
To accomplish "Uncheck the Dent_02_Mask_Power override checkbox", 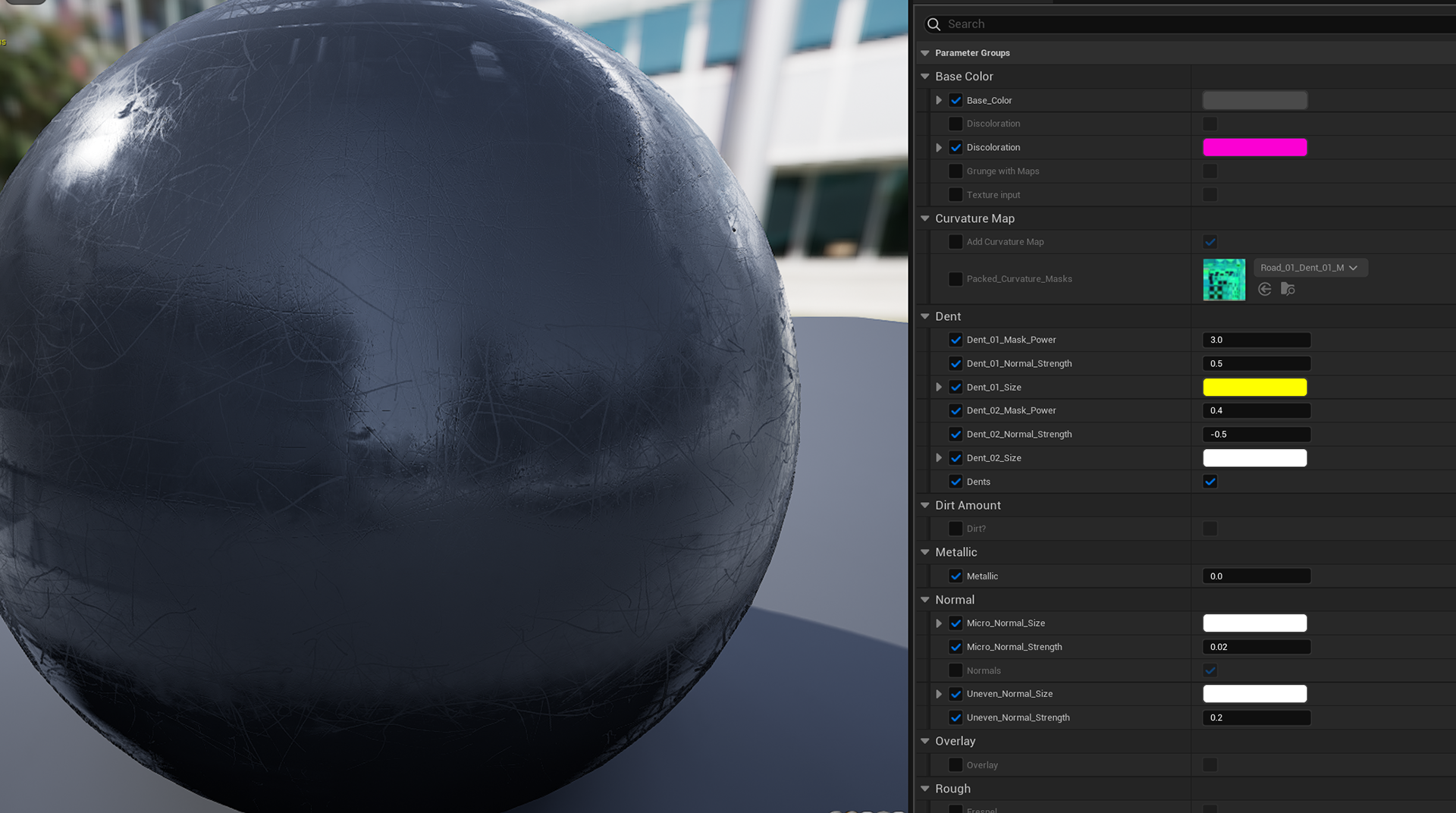I will pyautogui.click(x=955, y=410).
